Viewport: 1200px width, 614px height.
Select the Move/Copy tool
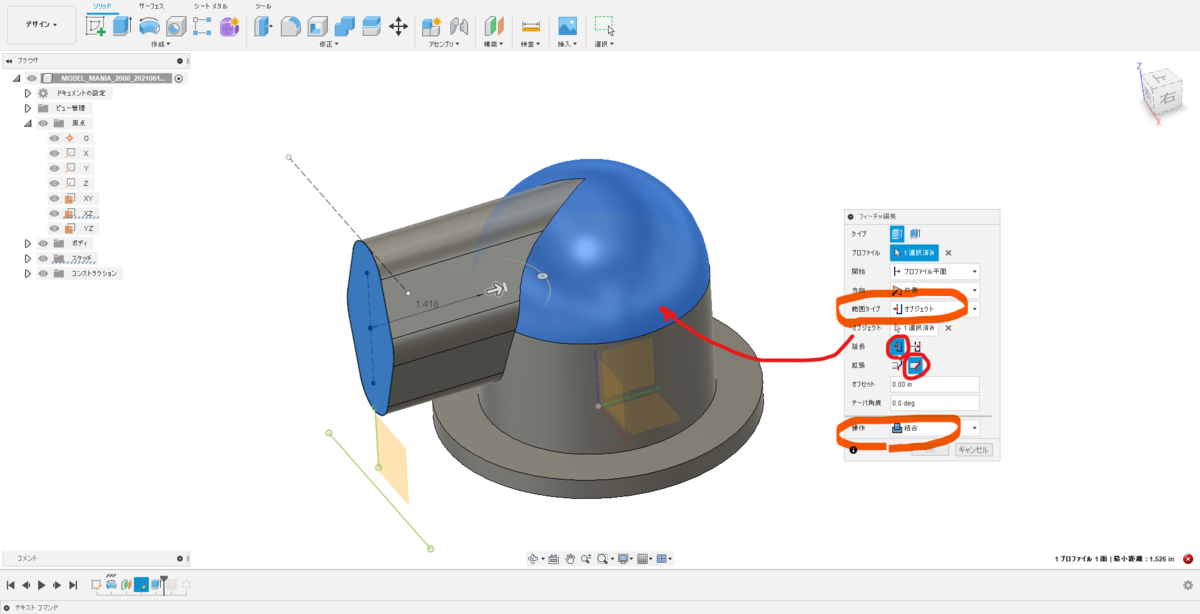[x=397, y=27]
